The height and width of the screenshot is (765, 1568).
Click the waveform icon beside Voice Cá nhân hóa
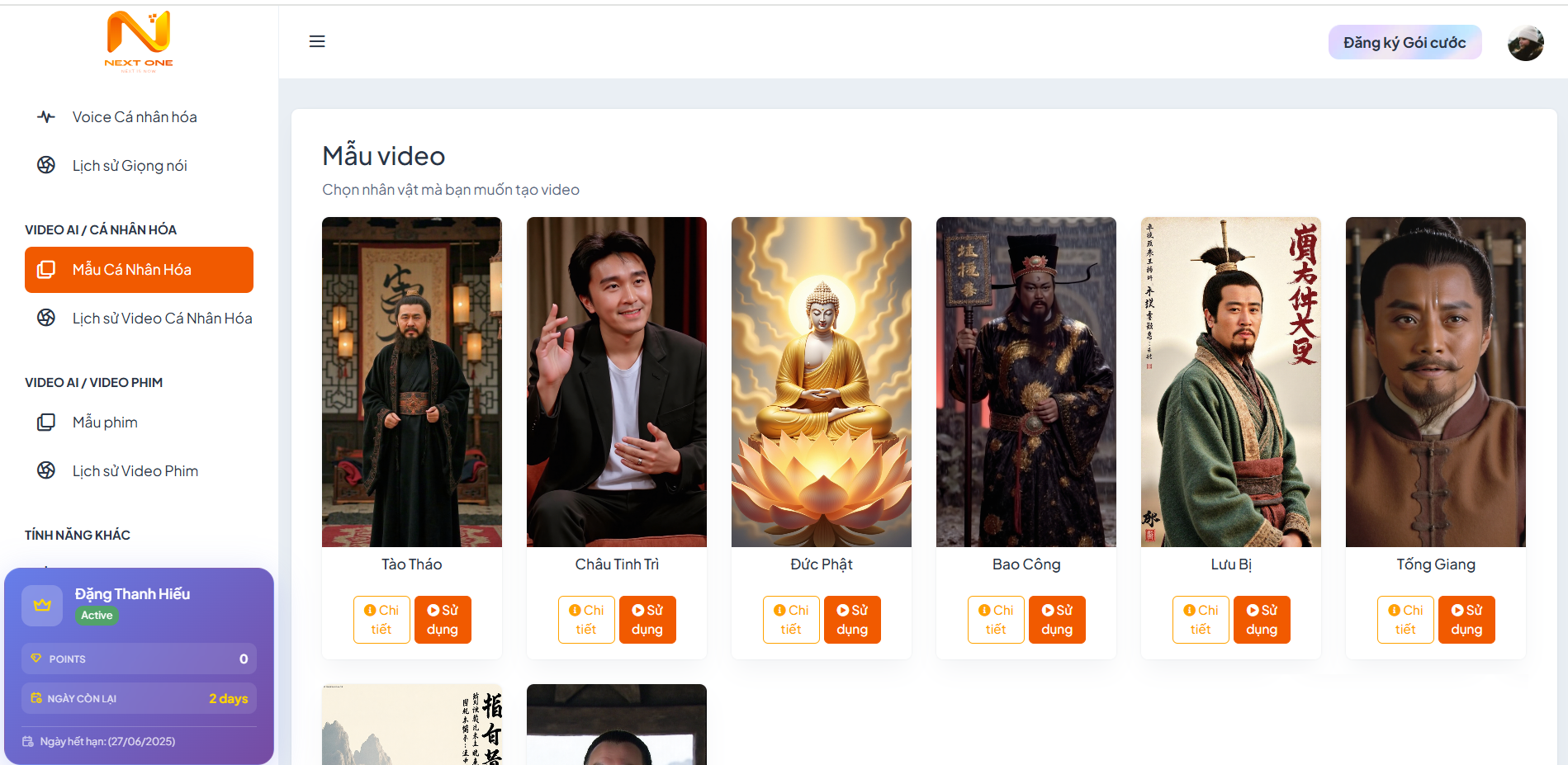coord(46,117)
